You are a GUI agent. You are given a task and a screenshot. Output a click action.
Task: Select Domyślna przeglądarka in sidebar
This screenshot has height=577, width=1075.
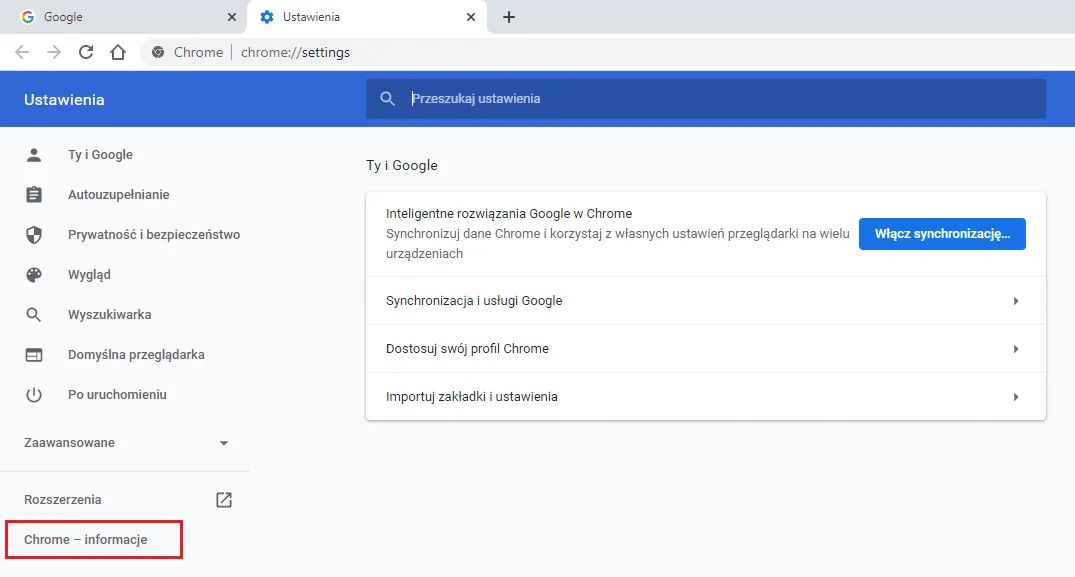(x=136, y=355)
